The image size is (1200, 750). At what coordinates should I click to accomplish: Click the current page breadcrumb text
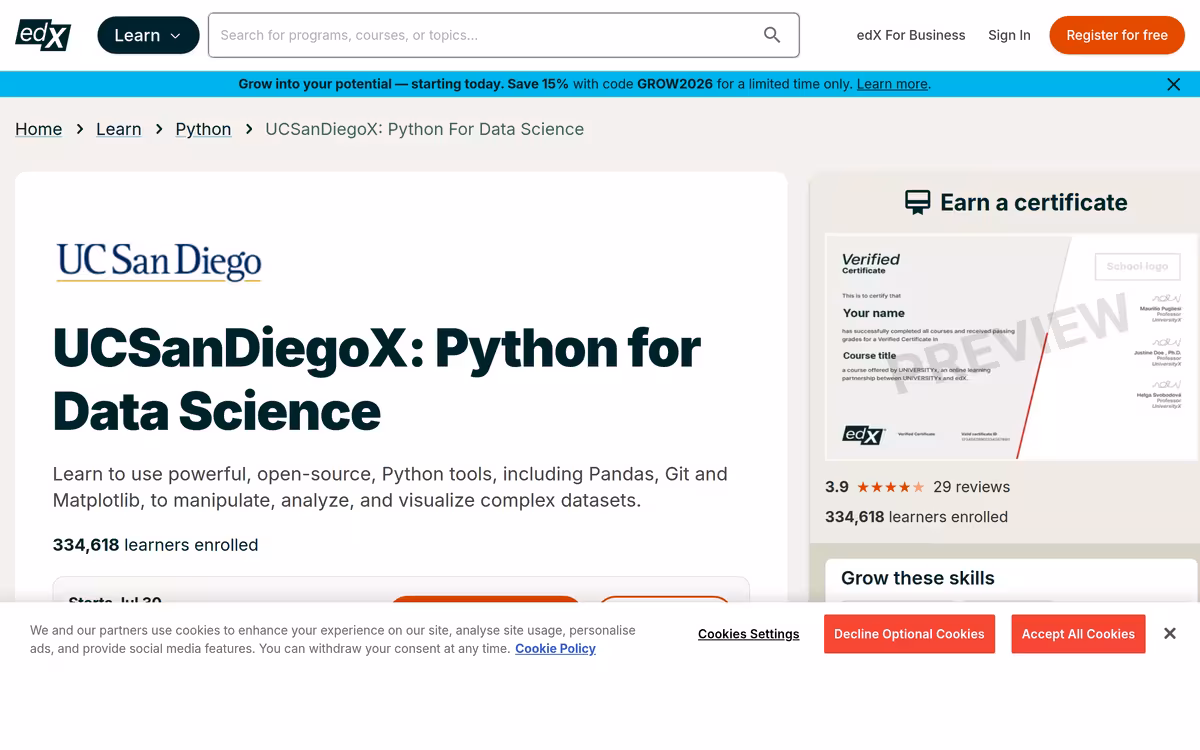(x=424, y=129)
